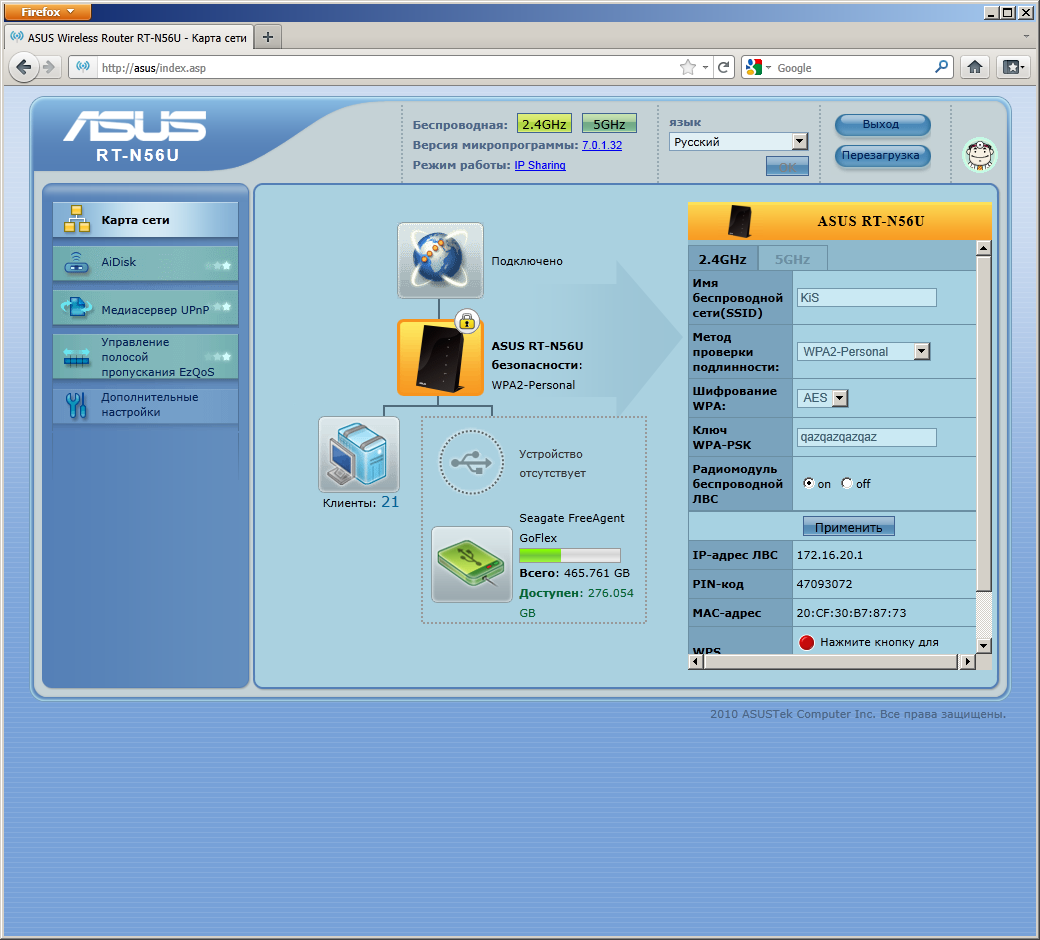Click the bookmarks menu toolbar icon

[1013, 67]
